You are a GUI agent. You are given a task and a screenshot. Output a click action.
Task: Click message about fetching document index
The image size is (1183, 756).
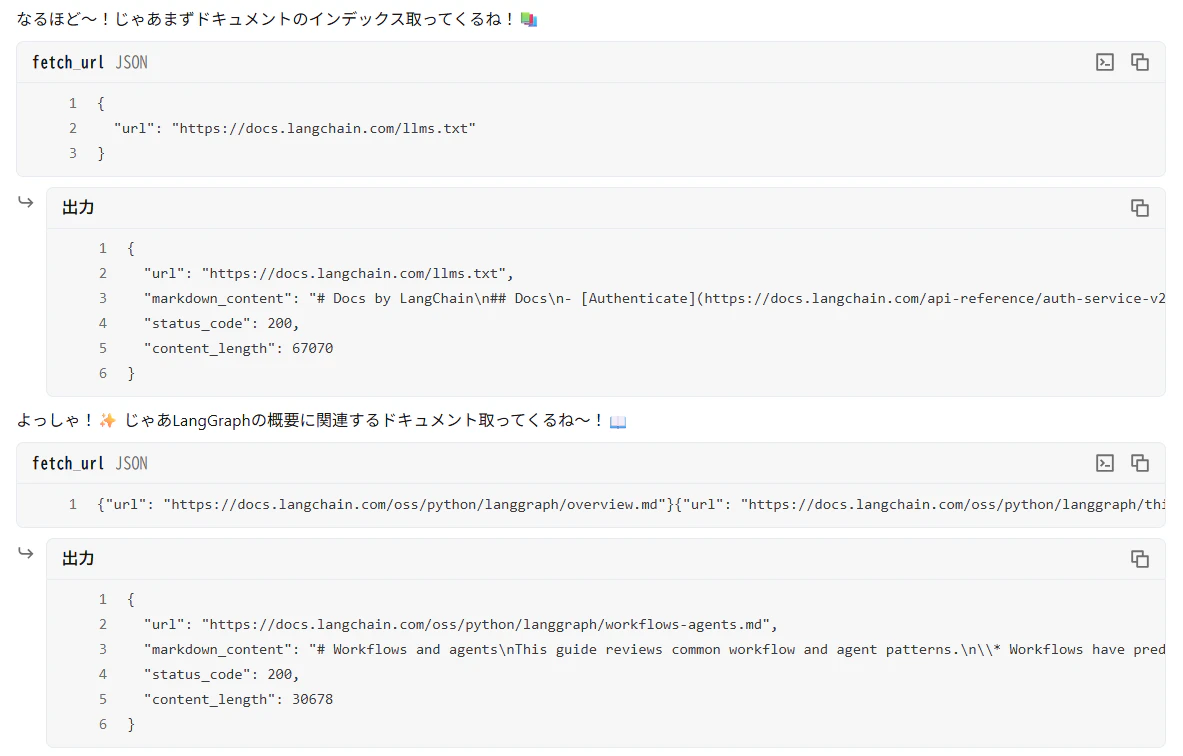(x=277, y=19)
